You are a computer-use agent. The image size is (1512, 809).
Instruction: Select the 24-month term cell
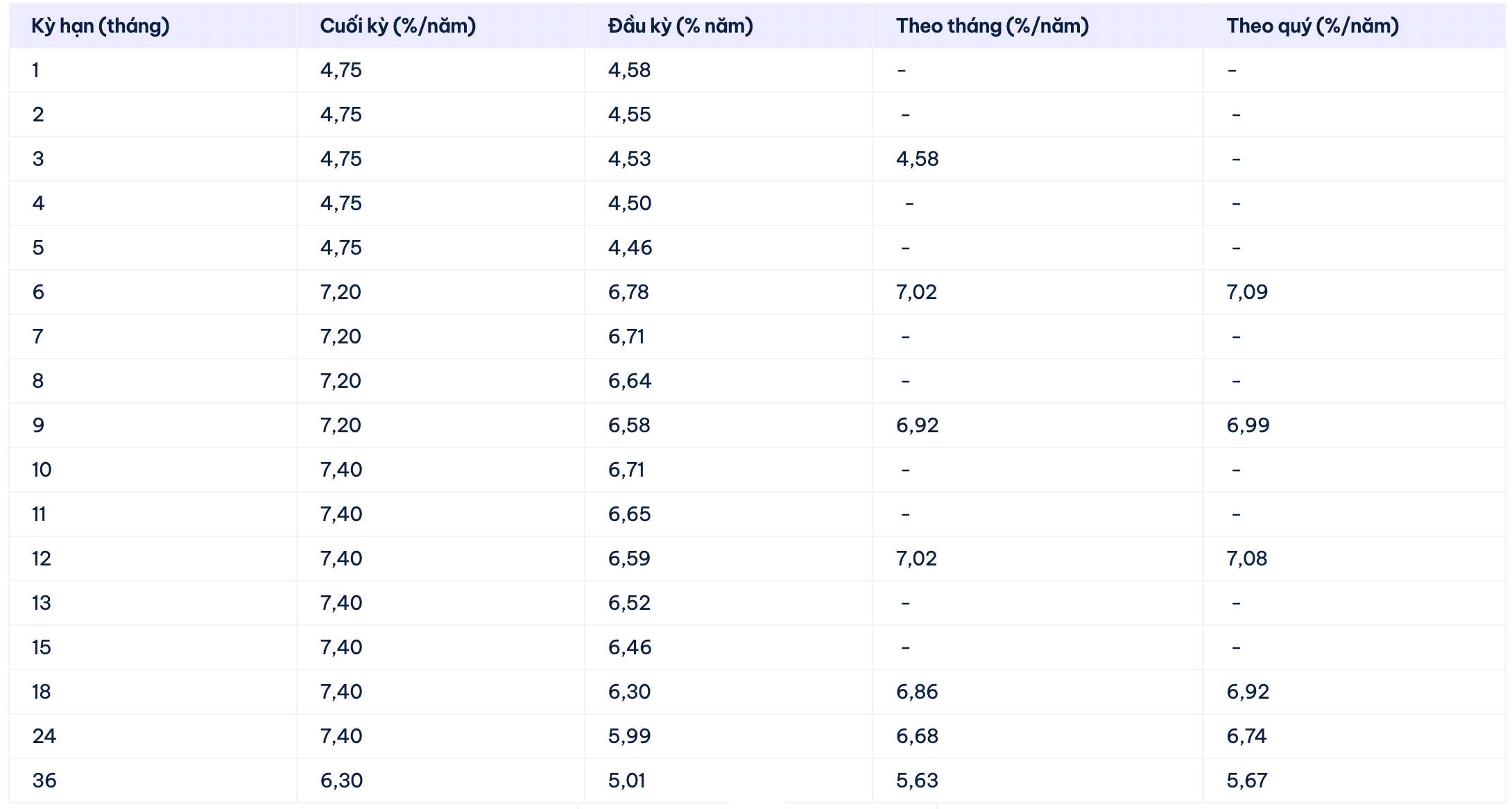(x=44, y=736)
